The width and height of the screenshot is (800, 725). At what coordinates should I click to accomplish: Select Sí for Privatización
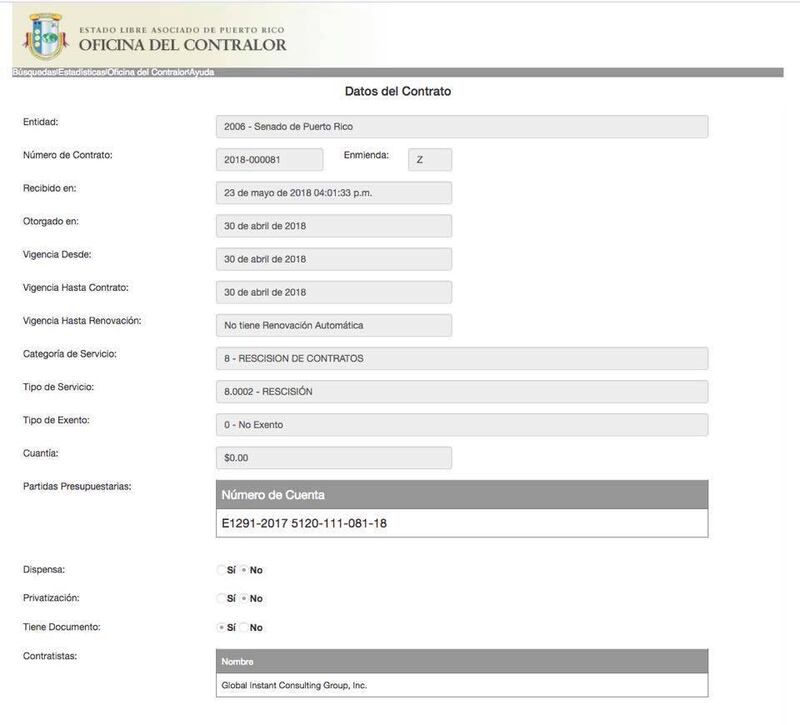(222, 599)
